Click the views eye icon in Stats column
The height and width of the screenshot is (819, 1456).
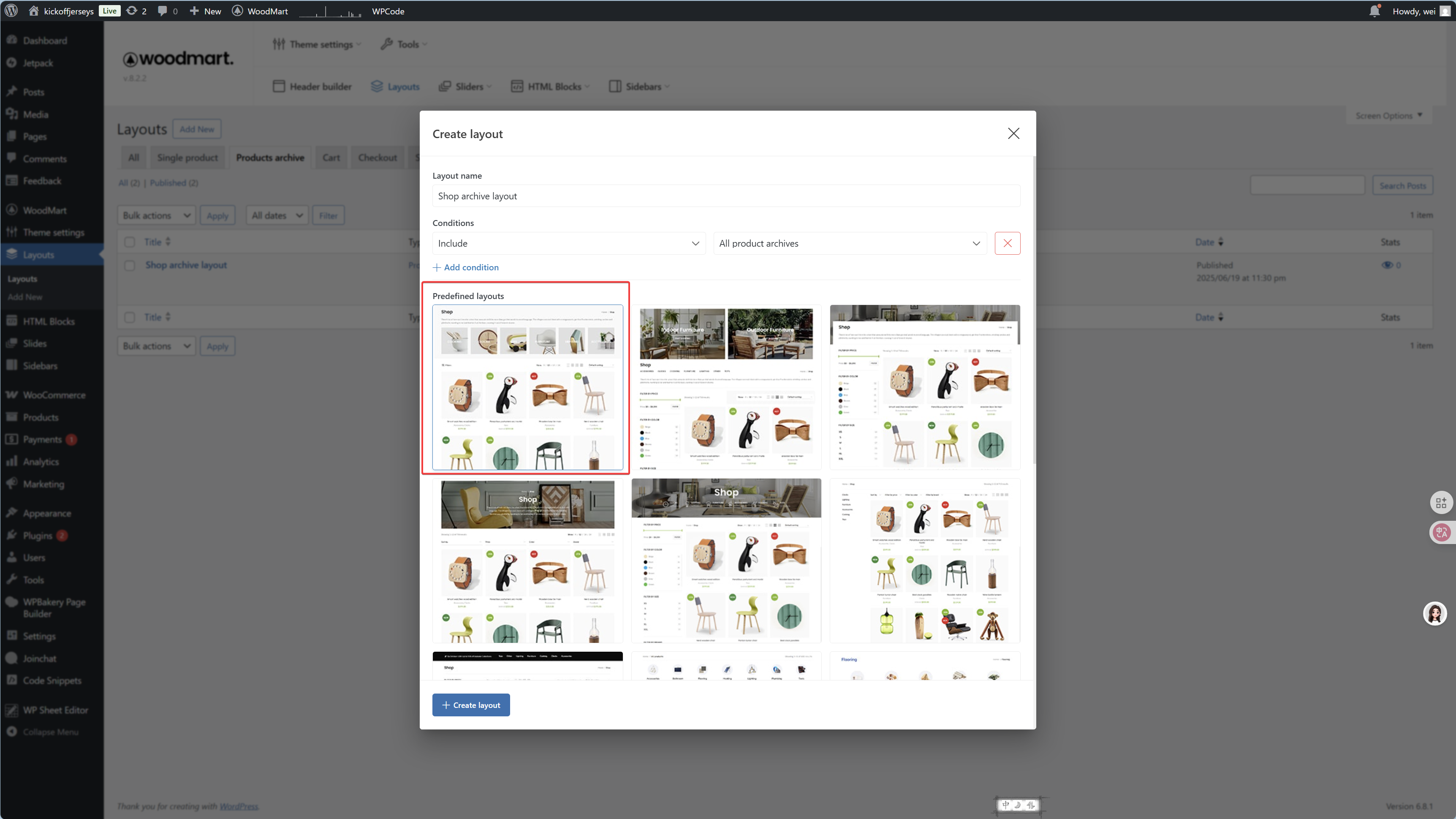tap(1387, 265)
